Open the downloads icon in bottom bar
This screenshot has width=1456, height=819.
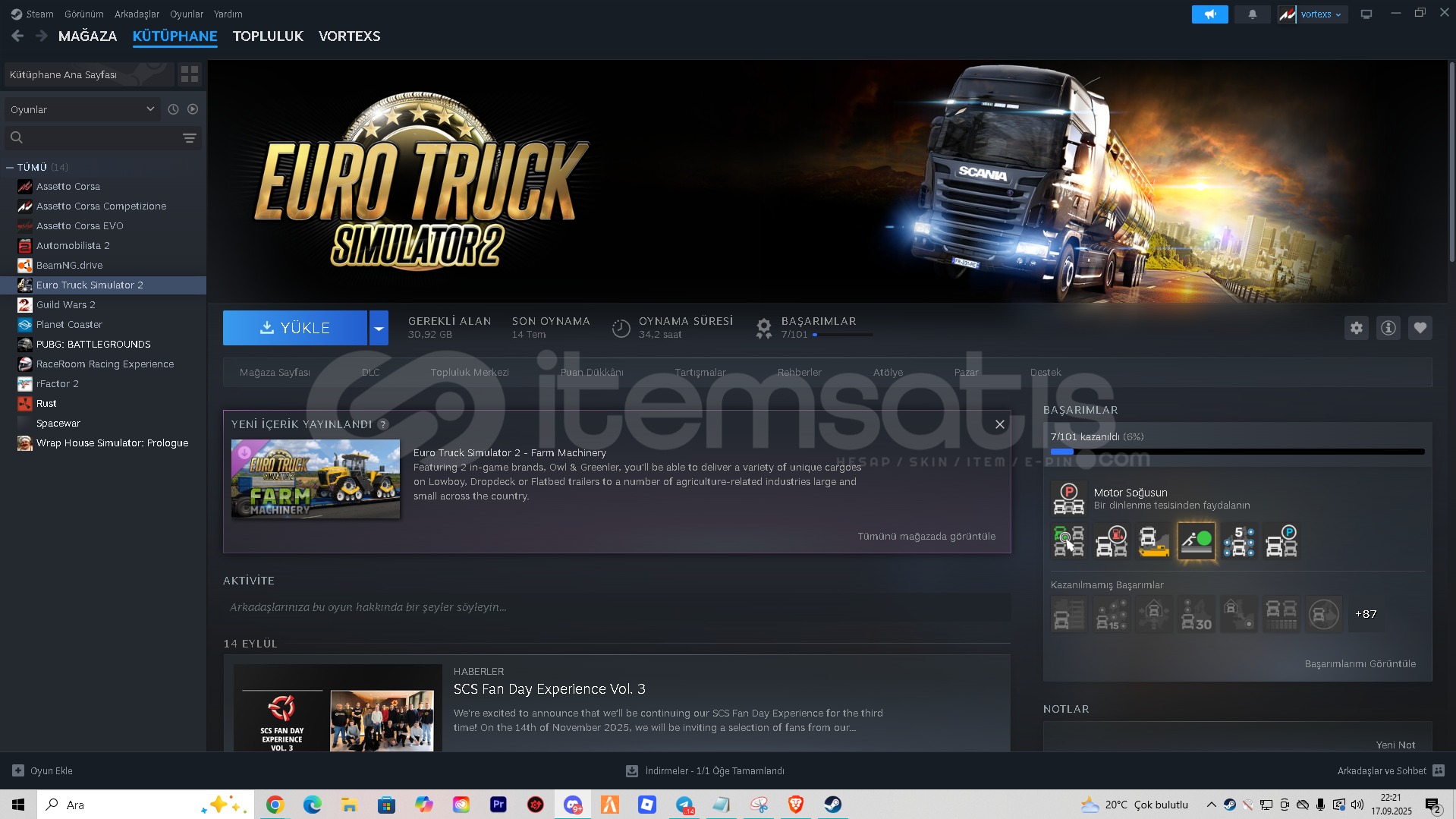point(631,770)
